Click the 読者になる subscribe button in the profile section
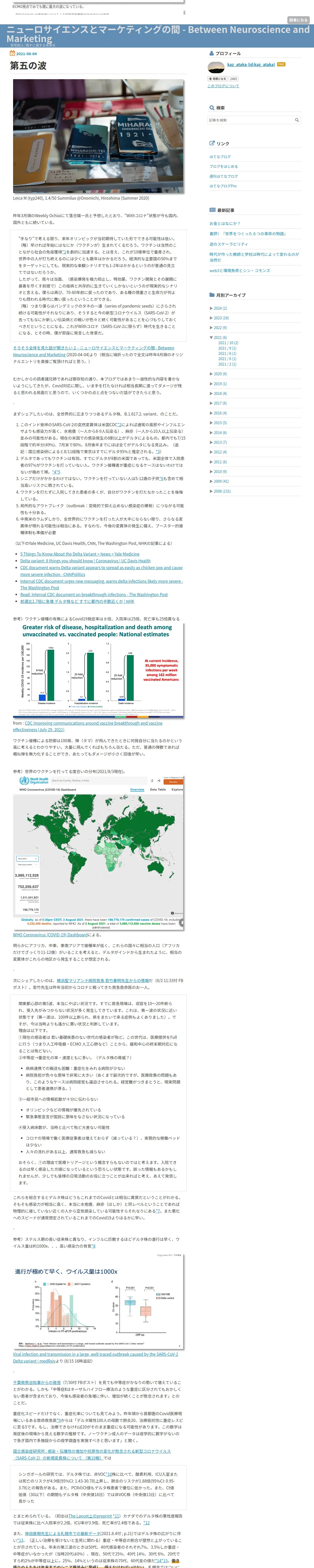 (218, 78)
